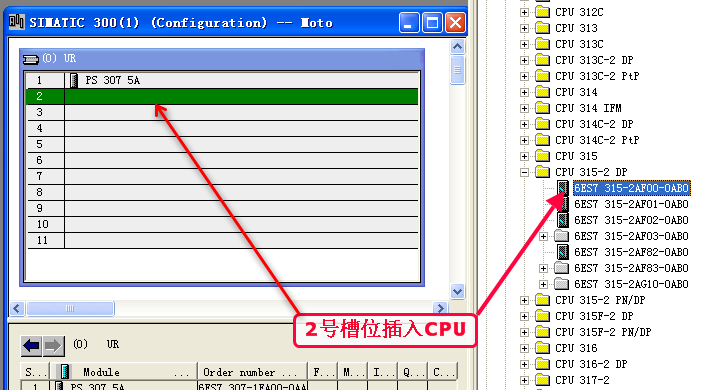Expand the 6ES7 315-2AF03-0AB0 subfolder
The height and width of the screenshot is (390, 711).
pyautogui.click(x=543, y=236)
